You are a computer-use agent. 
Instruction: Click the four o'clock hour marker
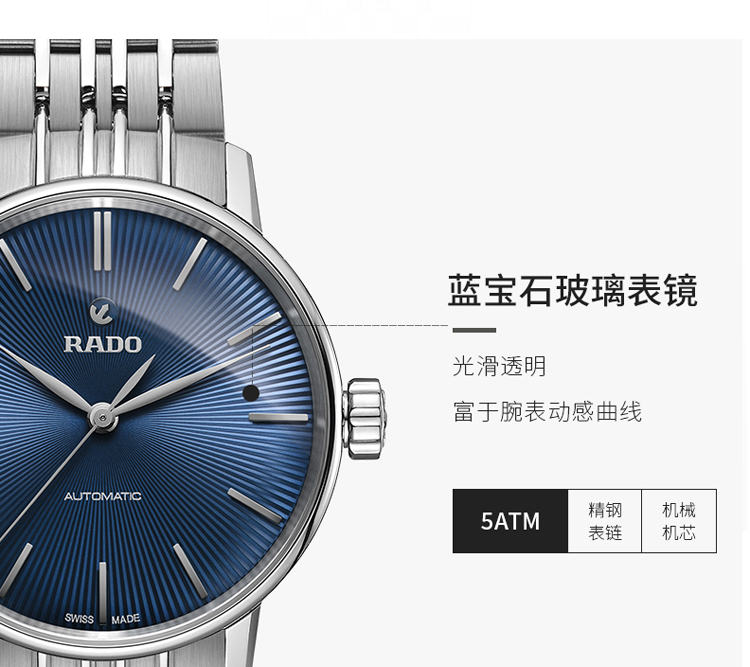coord(255,506)
